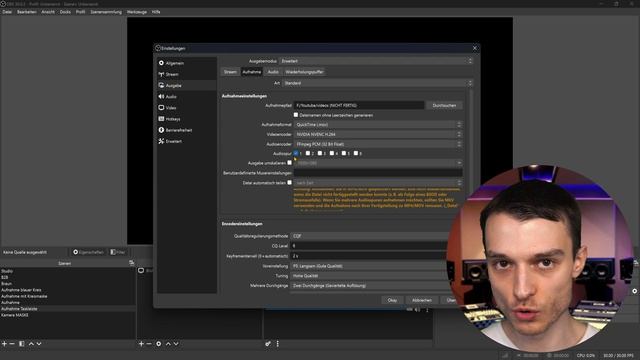The height and width of the screenshot is (360, 640).
Task: Enable Audiospur 3 checkbox
Action: point(320,153)
